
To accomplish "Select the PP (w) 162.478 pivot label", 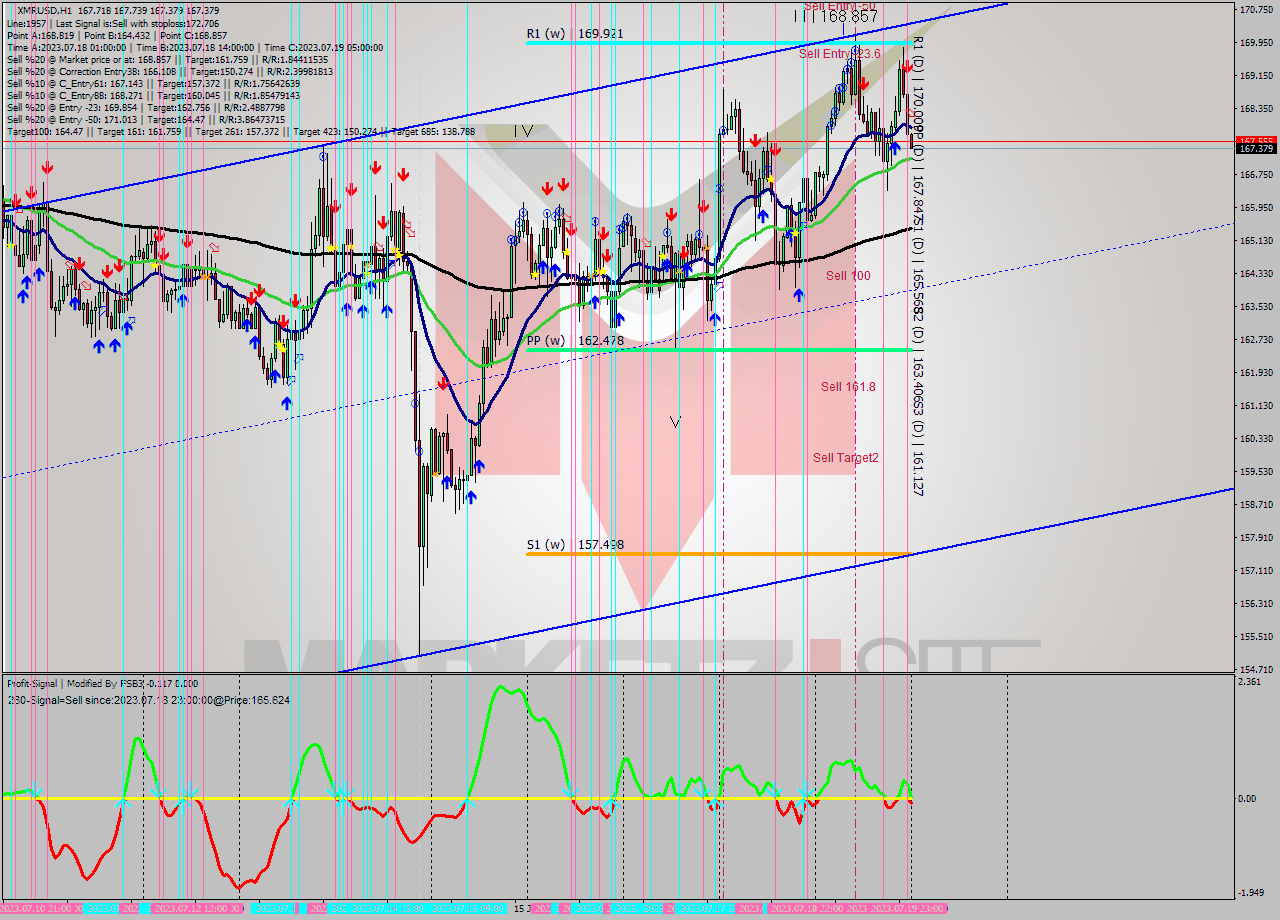I will (x=575, y=341).
